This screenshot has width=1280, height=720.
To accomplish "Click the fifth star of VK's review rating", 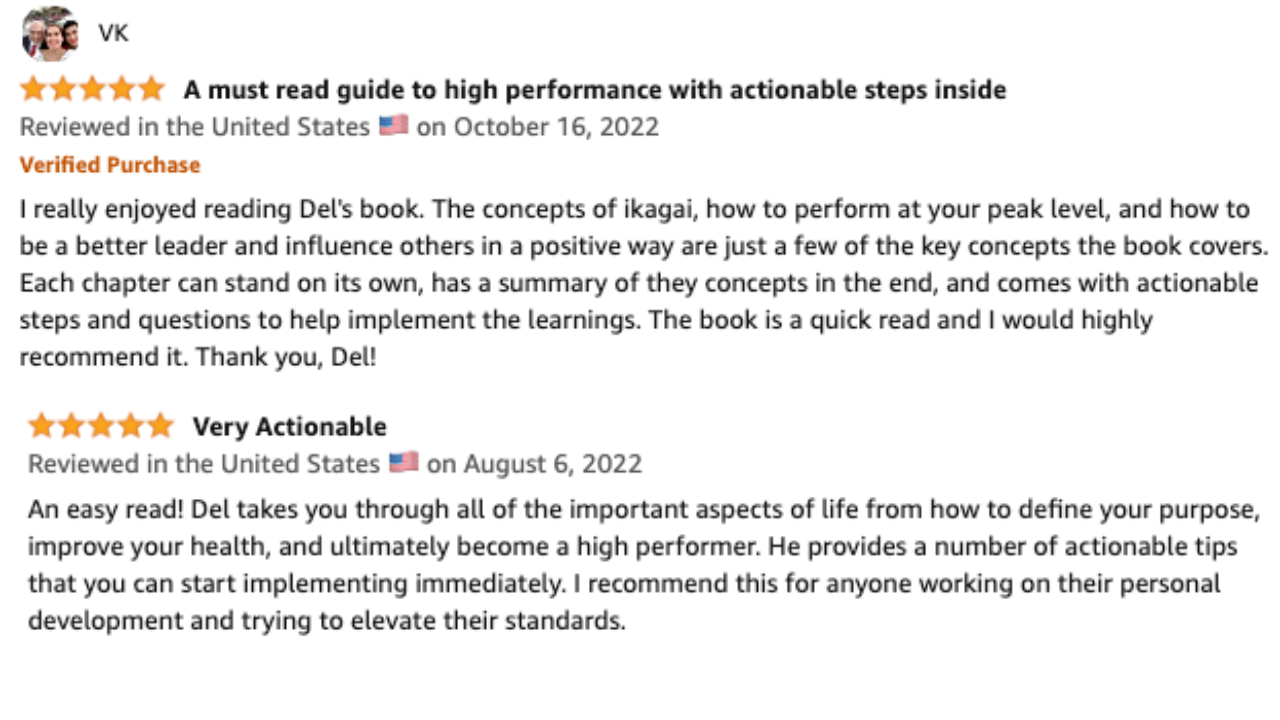I will 151,89.
